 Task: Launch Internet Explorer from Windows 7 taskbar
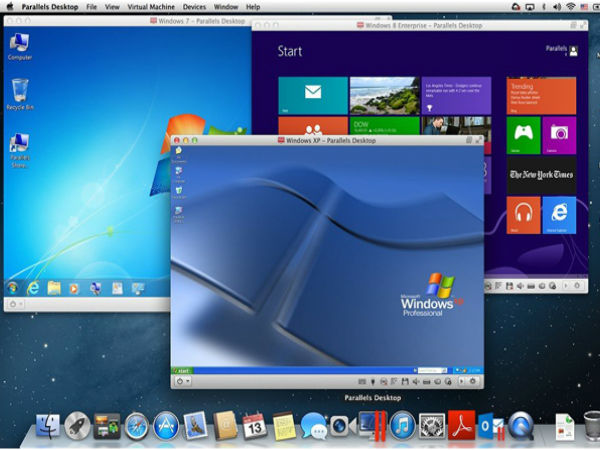(x=33, y=288)
